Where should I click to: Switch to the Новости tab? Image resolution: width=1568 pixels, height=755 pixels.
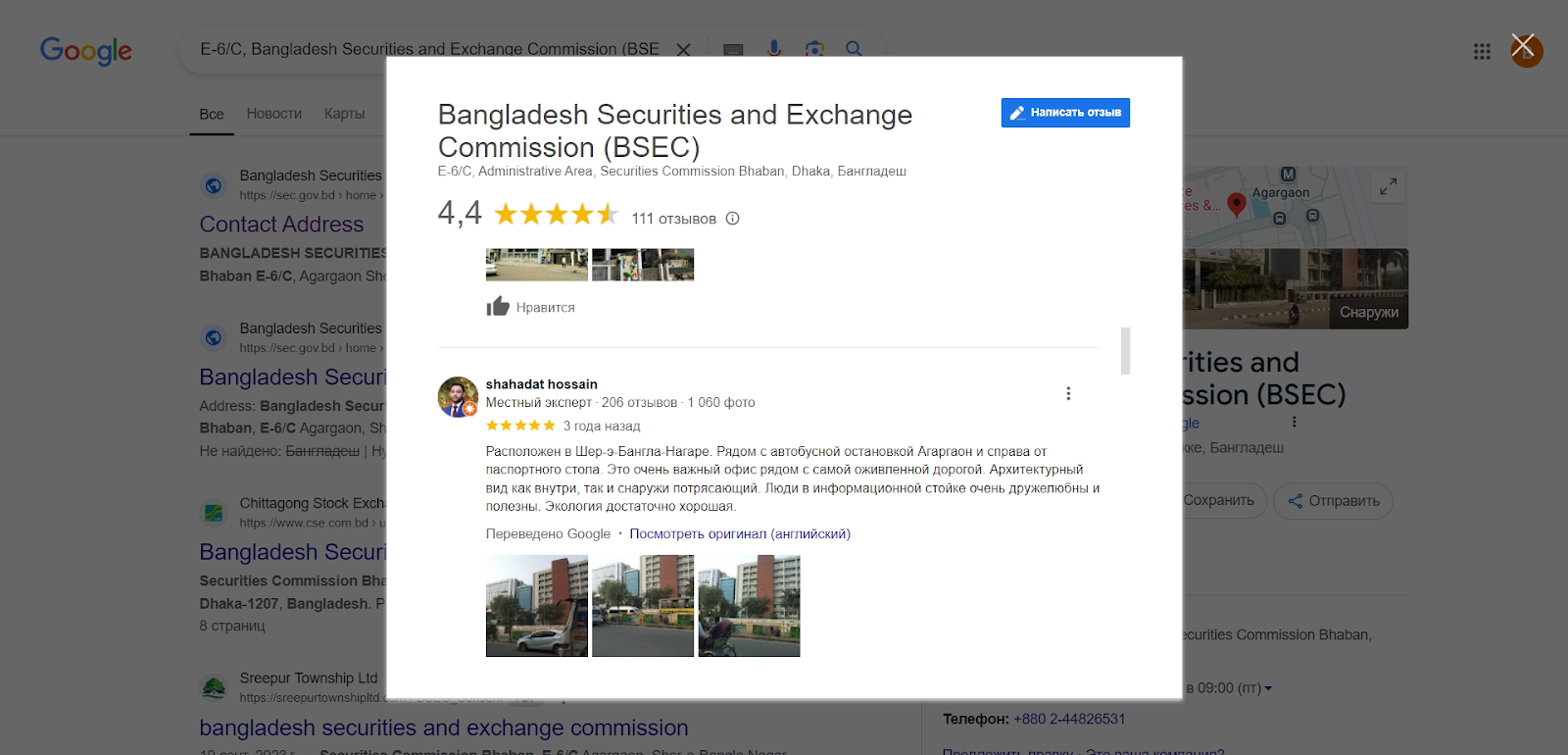point(274,114)
